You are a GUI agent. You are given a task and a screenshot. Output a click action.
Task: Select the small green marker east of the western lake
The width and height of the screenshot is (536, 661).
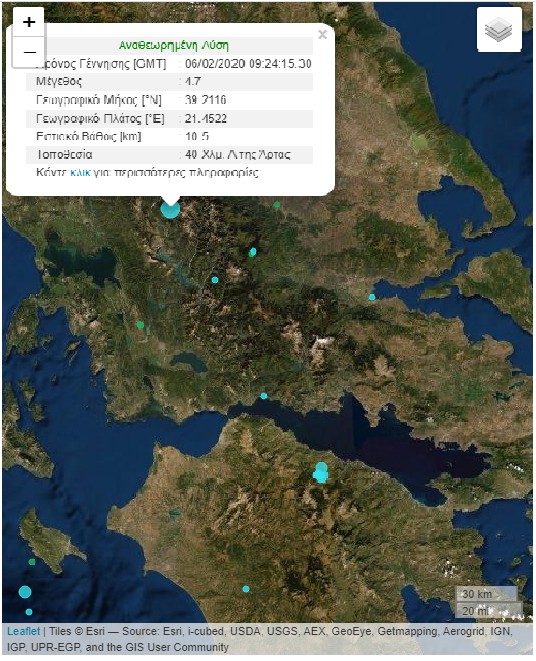coord(140,325)
